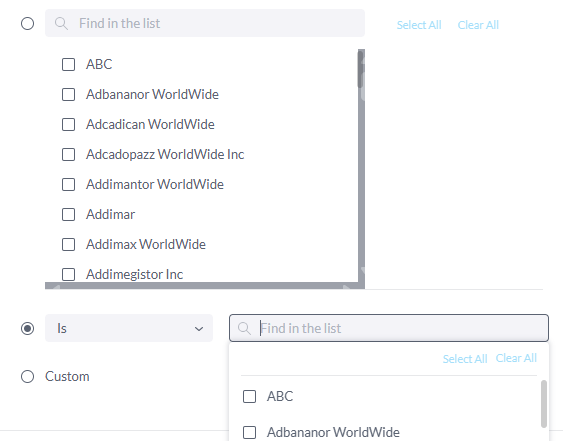Choose the Custom radio option

pos(27,377)
